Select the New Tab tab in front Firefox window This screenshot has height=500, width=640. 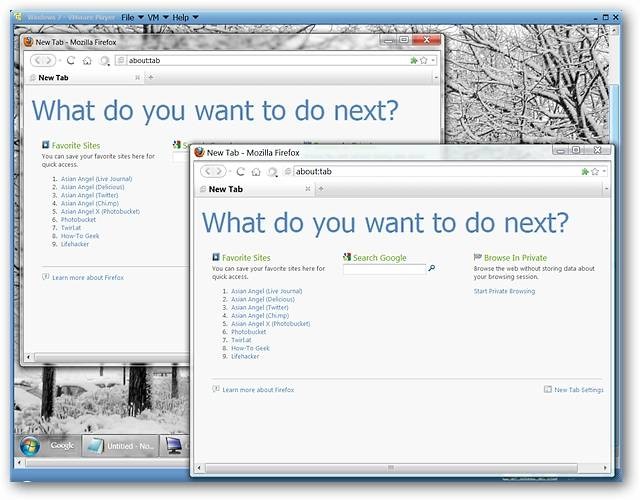(252, 189)
